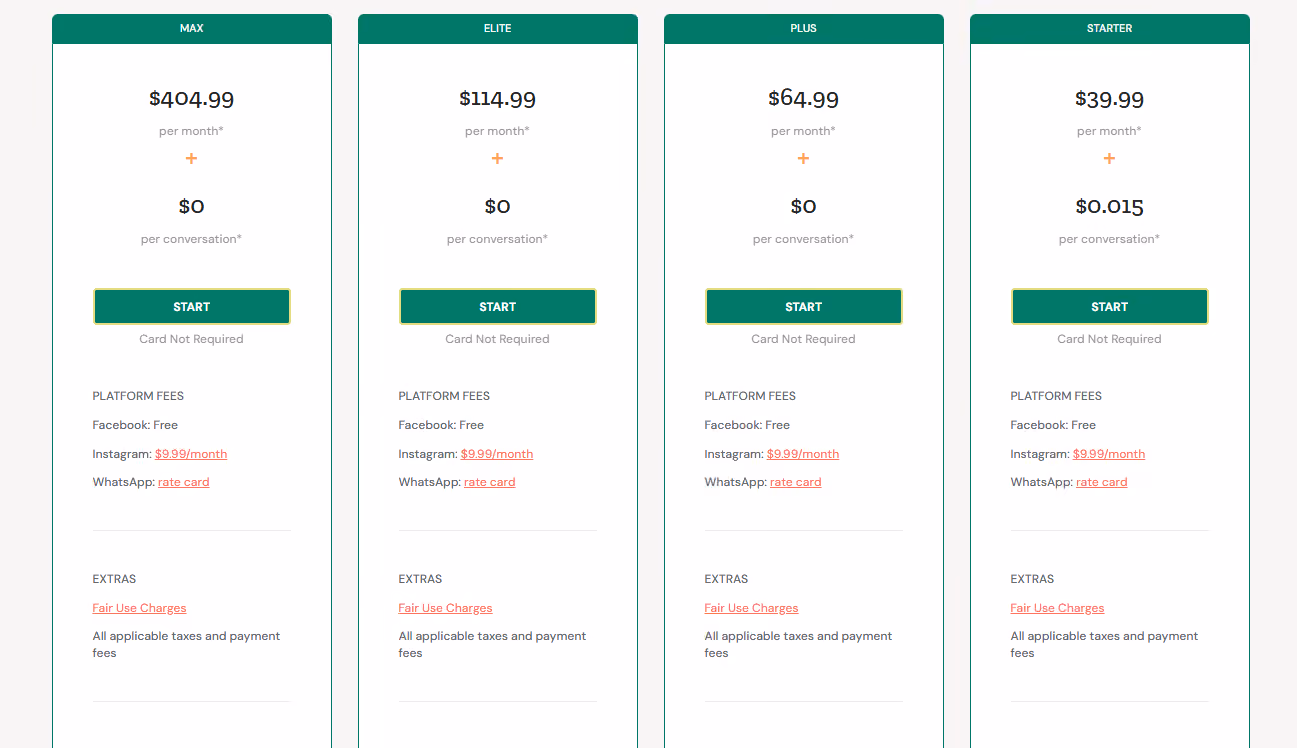Screen dimensions: 1297x748
Task: Open Instagram $9.99/month link in ELITE plan
Action: click(x=497, y=454)
